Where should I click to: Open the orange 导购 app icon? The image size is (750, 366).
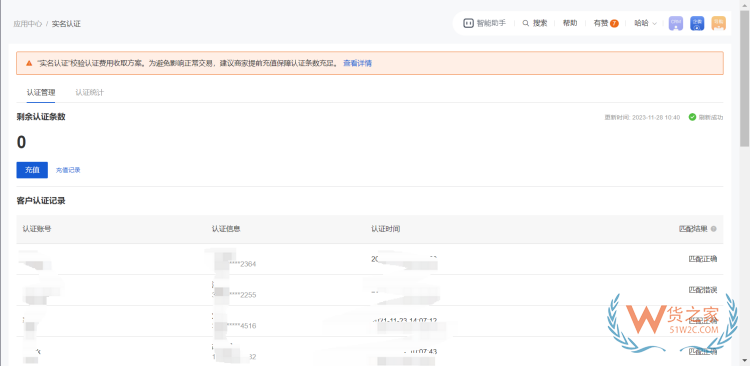coord(718,23)
